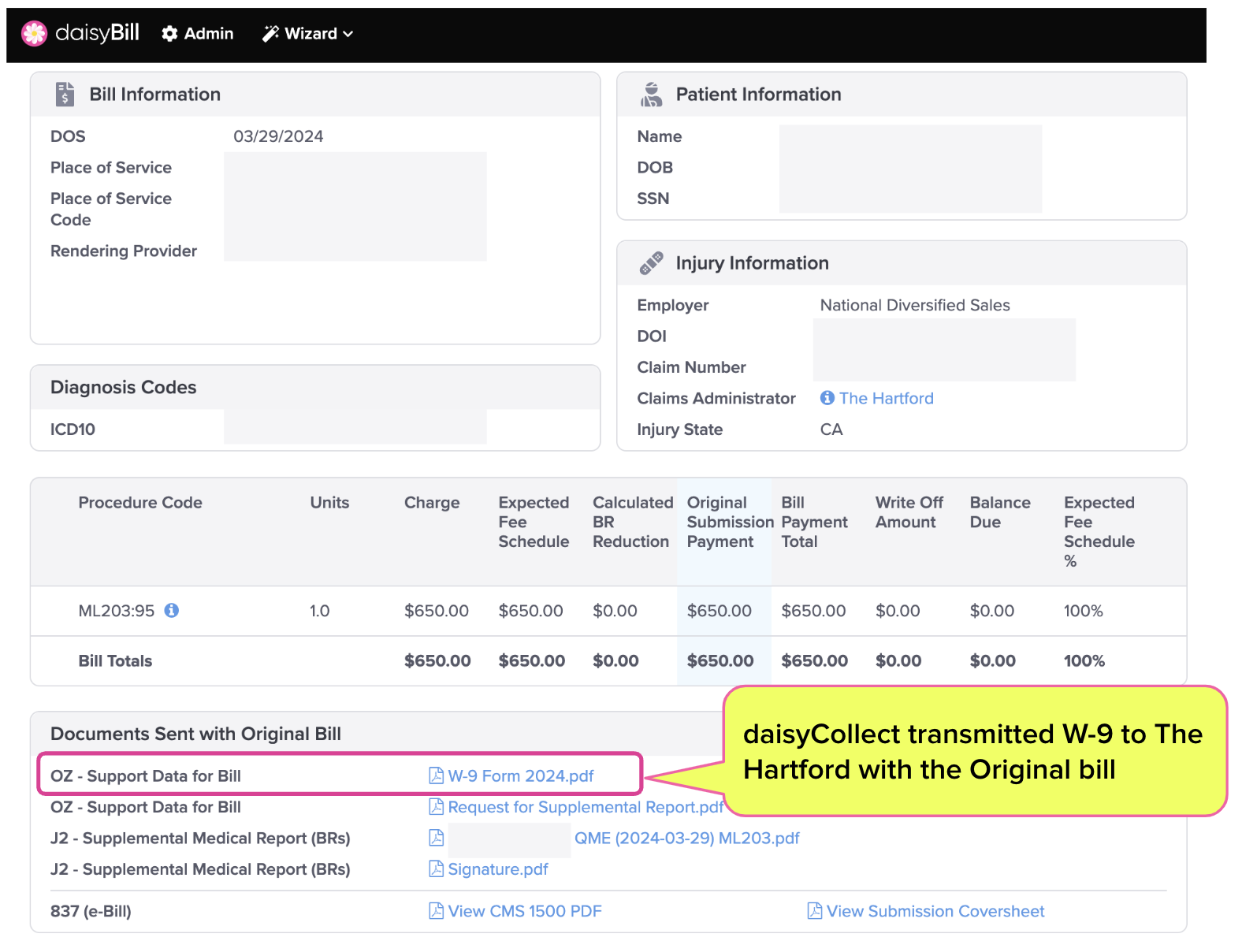Click the PDF icon beside Signature.pdf

(x=436, y=868)
